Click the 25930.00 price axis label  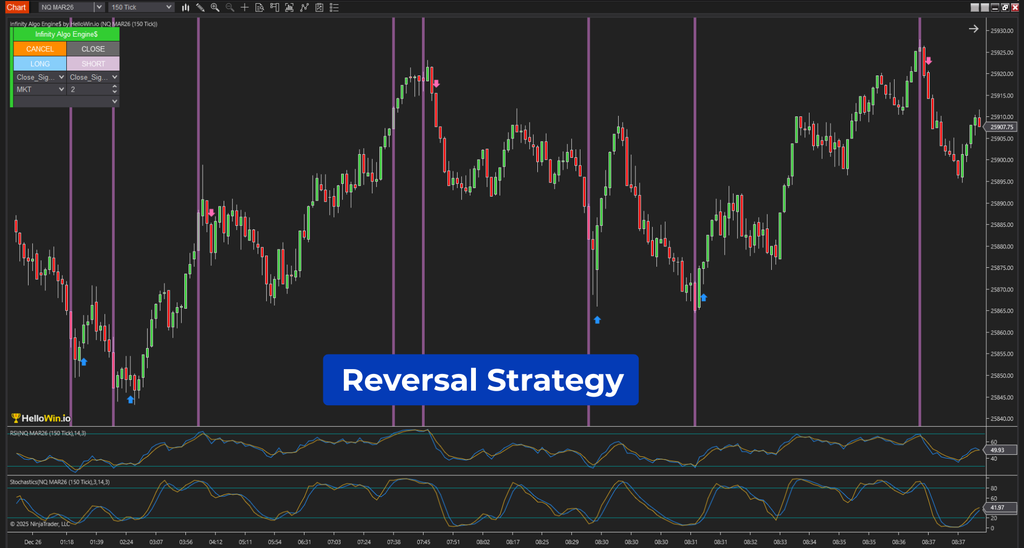click(1002, 31)
